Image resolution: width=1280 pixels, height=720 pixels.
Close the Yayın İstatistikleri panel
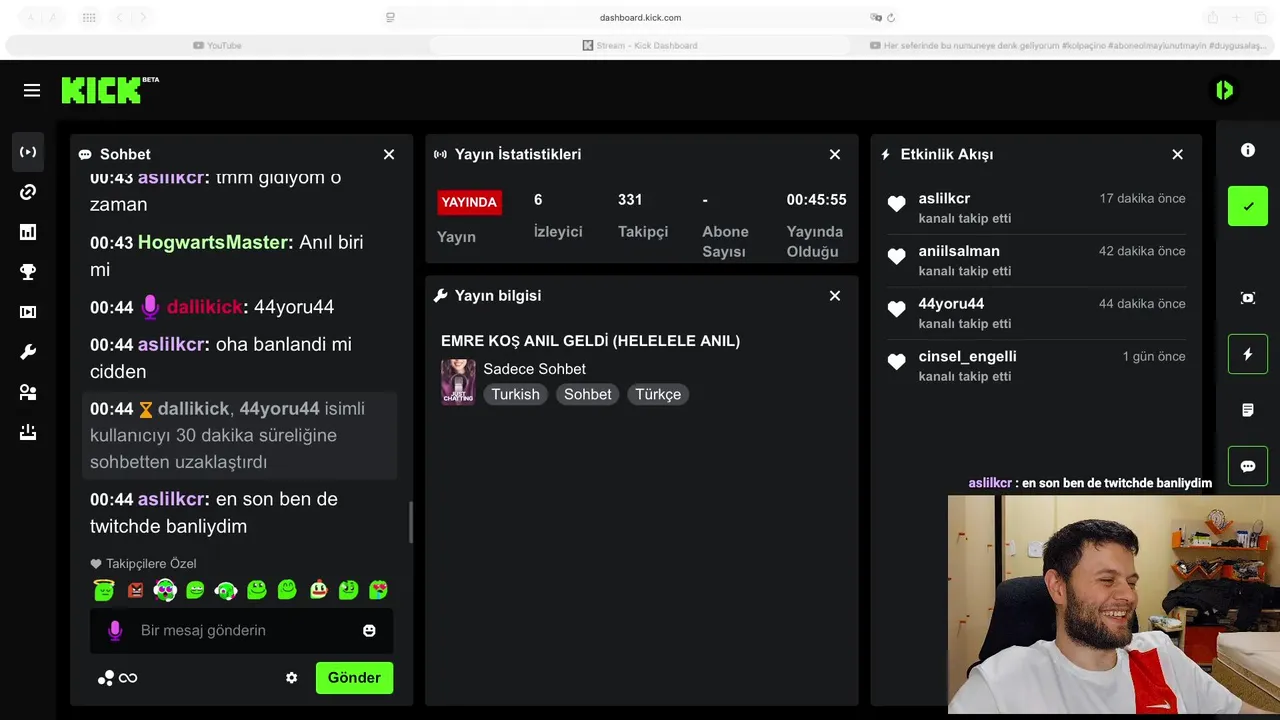(835, 154)
